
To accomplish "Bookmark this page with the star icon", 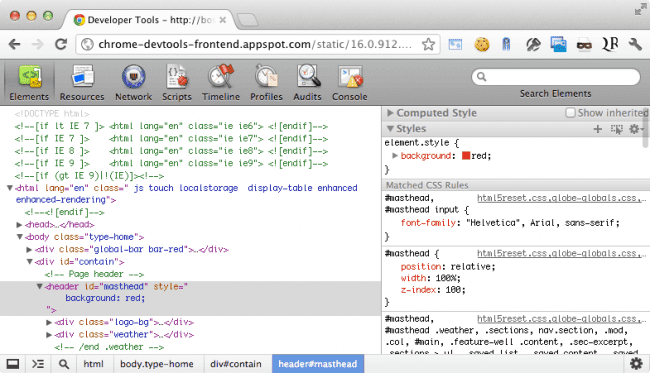I will [429, 44].
